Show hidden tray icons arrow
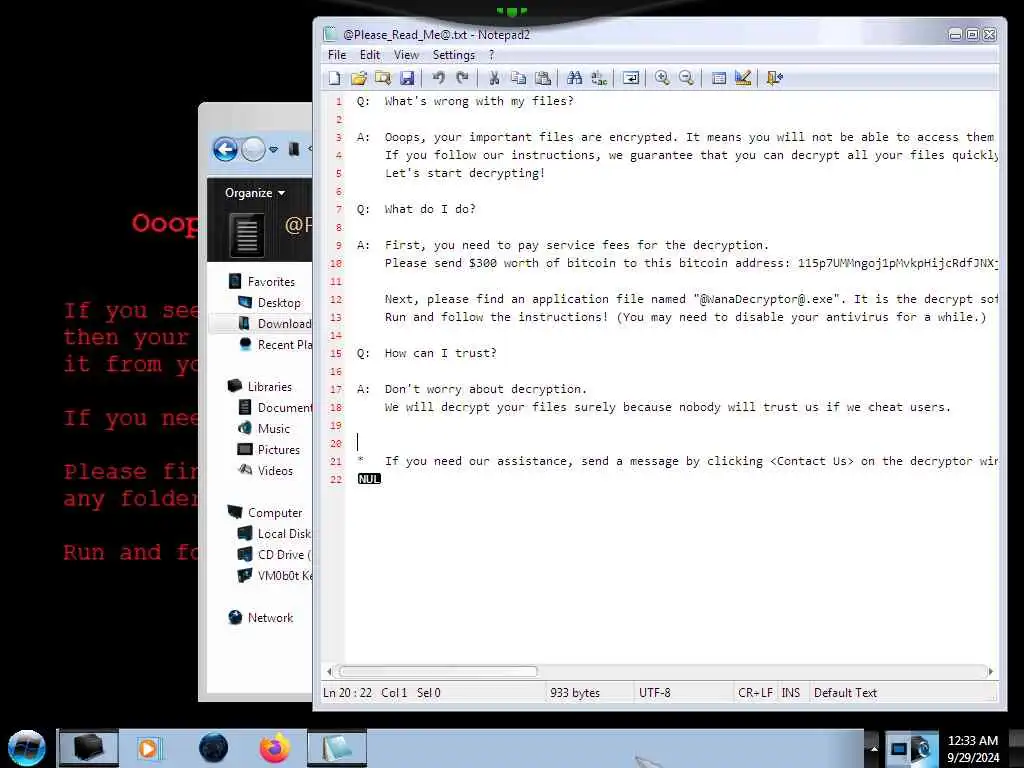This screenshot has width=1024, height=768. coord(874,748)
